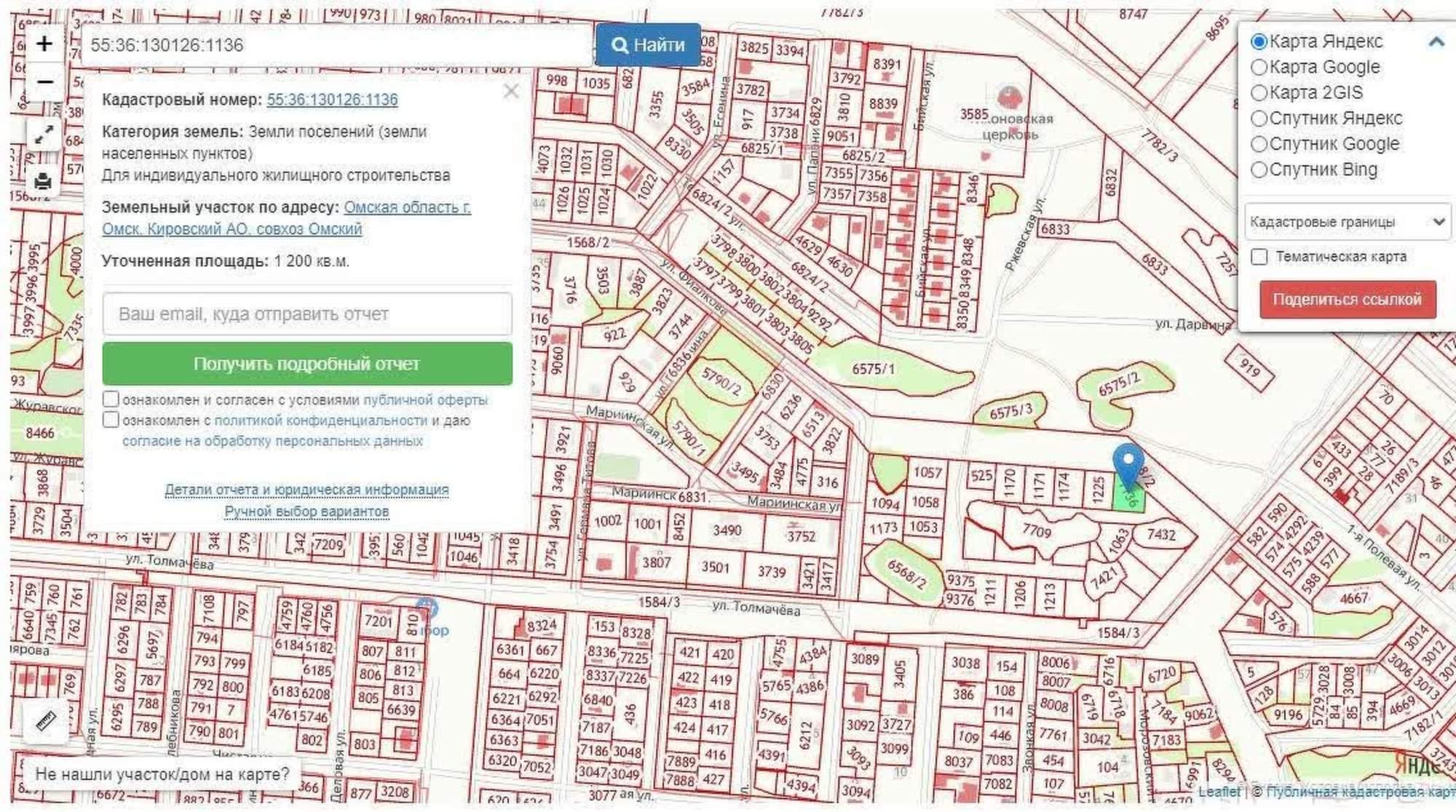Zoom in with the plus button
1456x812 pixels.
(x=44, y=44)
